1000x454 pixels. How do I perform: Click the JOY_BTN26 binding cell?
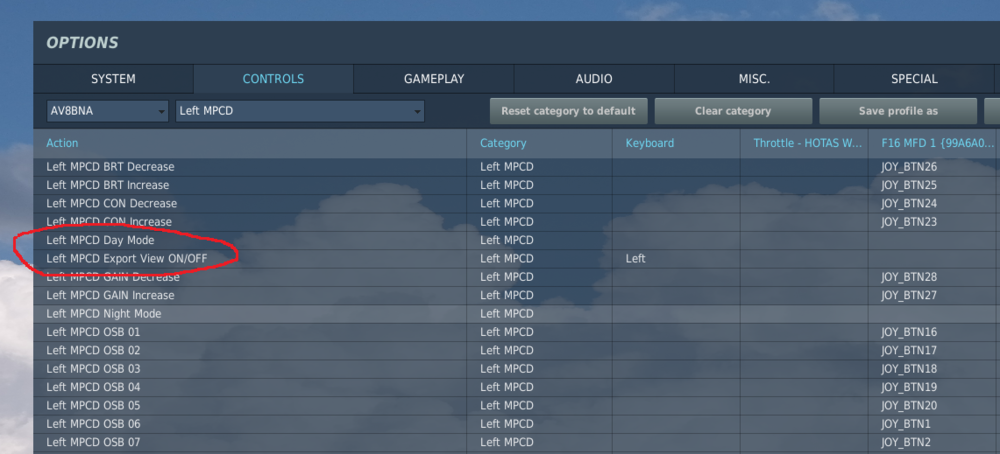[934, 167]
